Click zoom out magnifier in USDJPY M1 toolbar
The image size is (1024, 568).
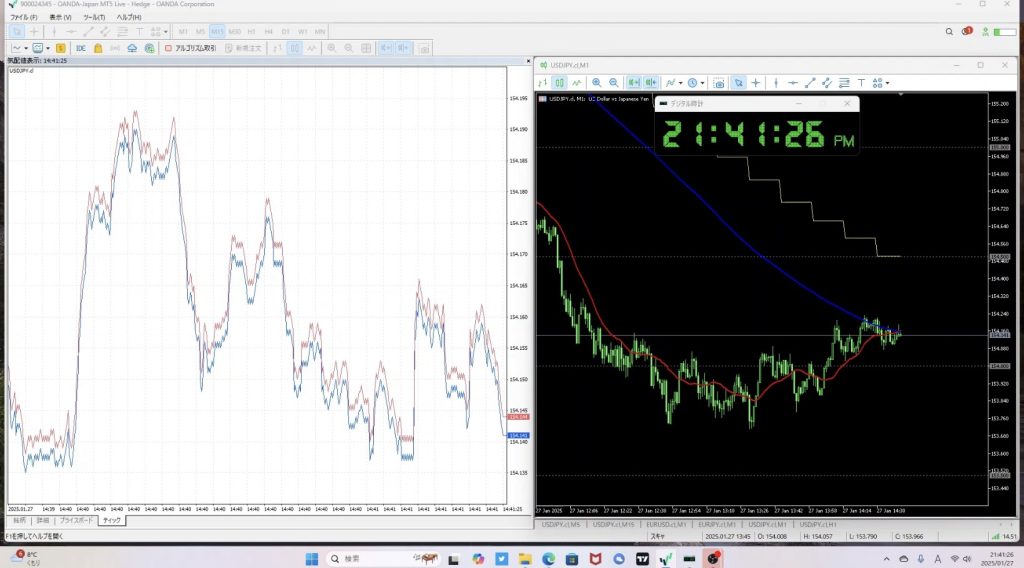pos(612,83)
